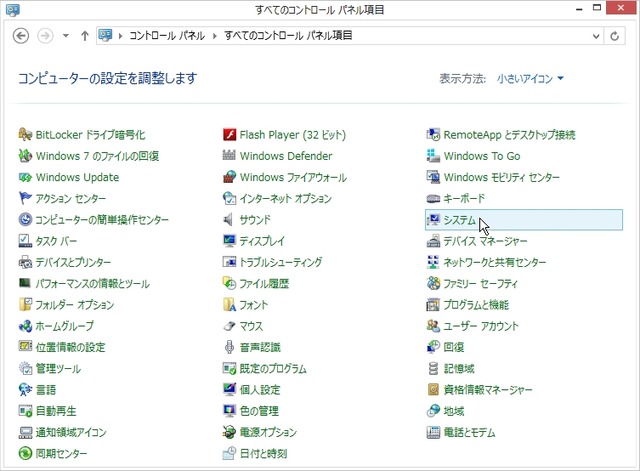Click the Windows ファイアウォール icon
The image size is (640, 471).
(229, 177)
